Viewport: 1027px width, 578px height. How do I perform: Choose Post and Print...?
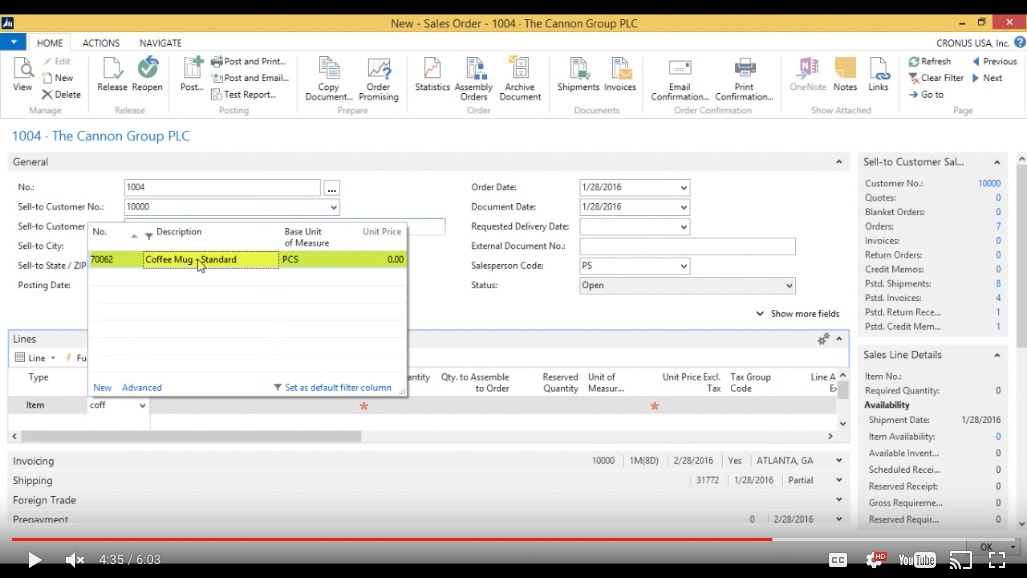[249, 62]
